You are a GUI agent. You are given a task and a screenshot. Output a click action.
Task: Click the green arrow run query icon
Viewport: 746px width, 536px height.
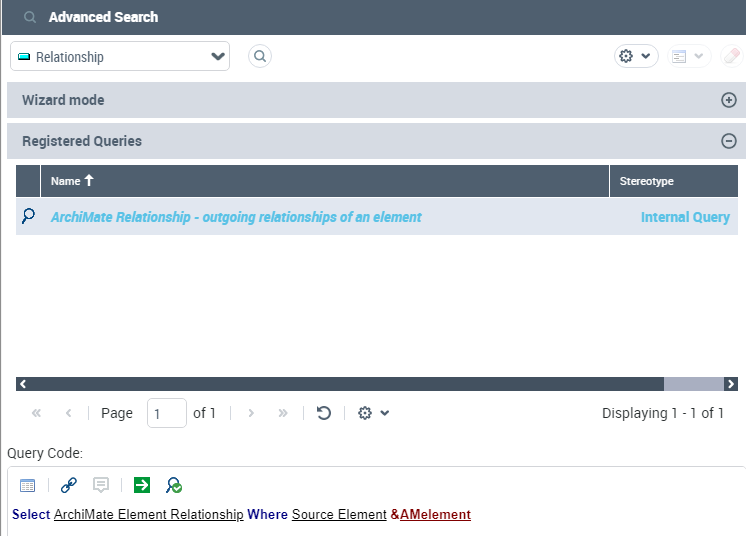(142, 485)
